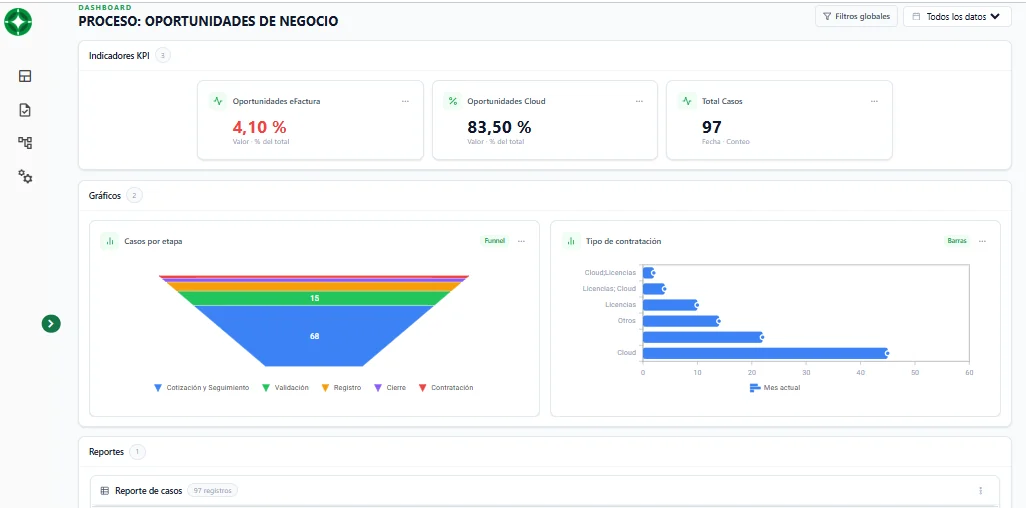Screen dimensions: 1026x508
Task: Click the Casos por etapa chart icon
Action: point(109,241)
